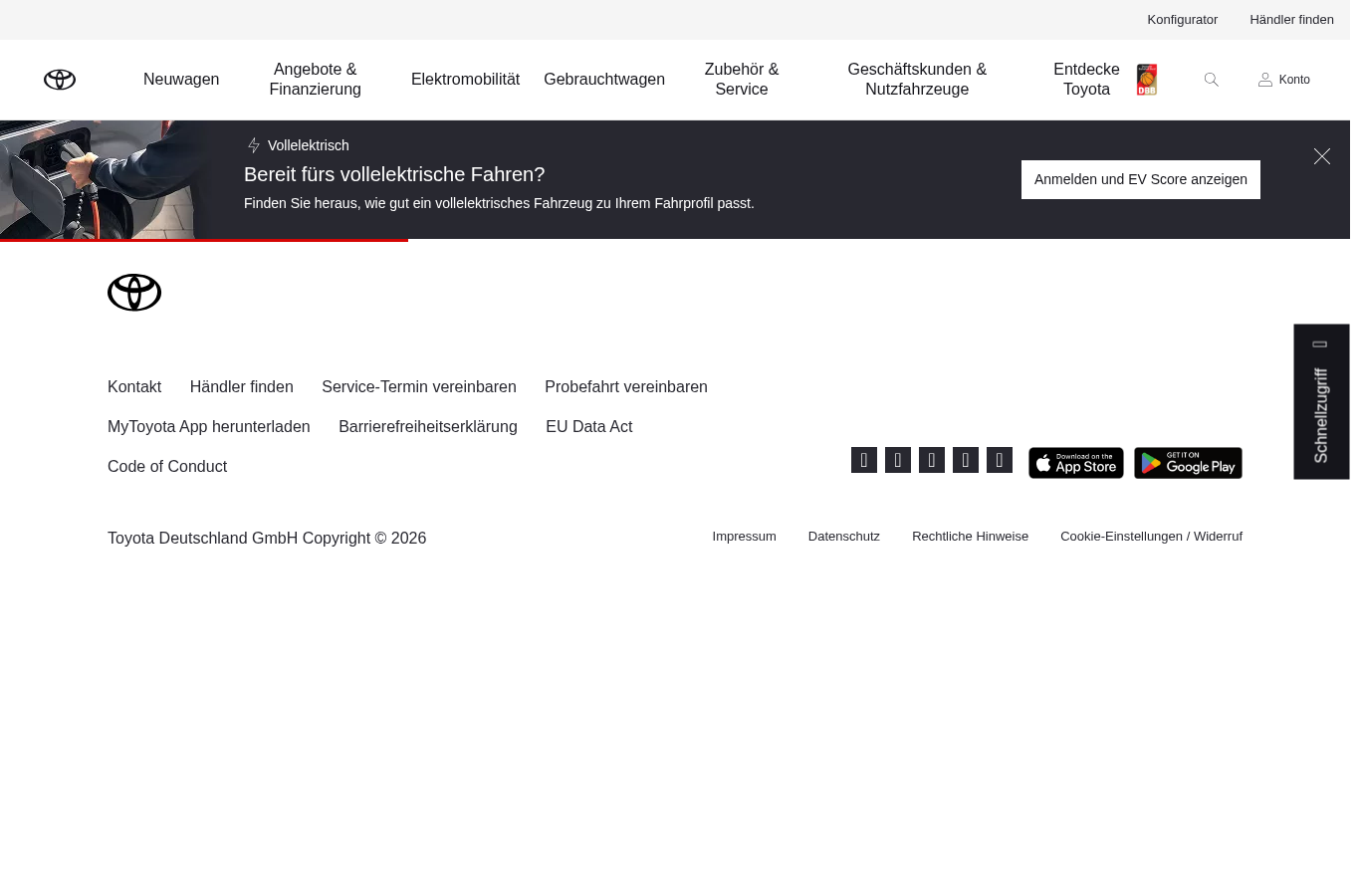Click the 'Toyota Deutschland GmbH Copyright © 2026' text
1360x896 pixels.
(x=267, y=539)
